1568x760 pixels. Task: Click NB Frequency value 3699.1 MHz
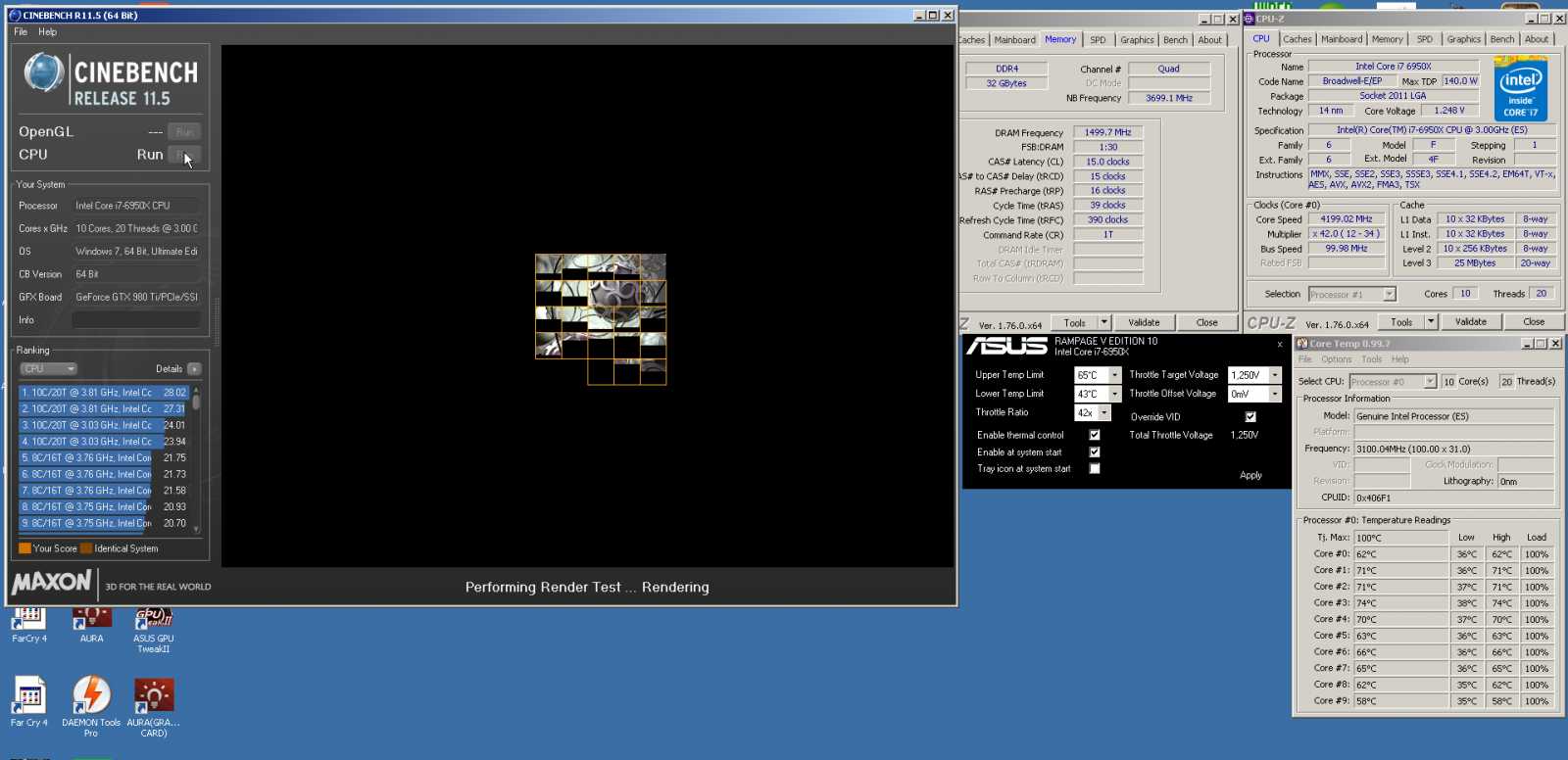1169,98
